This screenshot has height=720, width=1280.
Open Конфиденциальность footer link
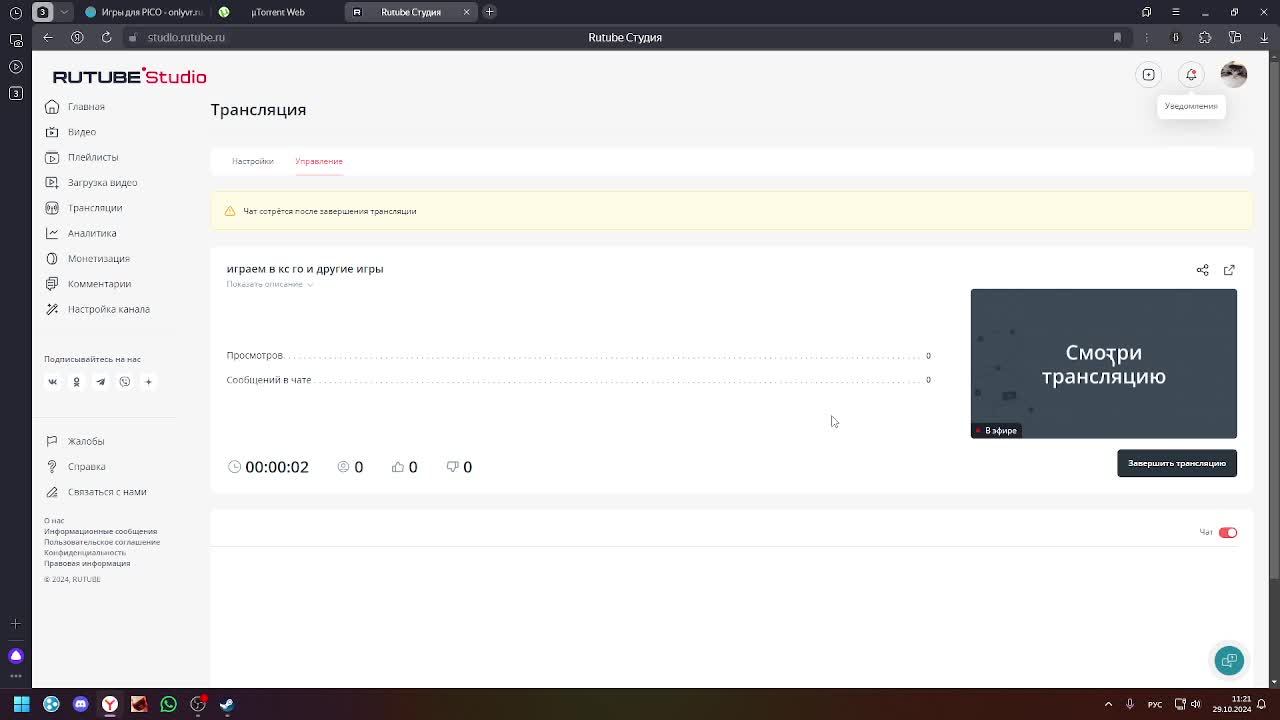click(85, 553)
